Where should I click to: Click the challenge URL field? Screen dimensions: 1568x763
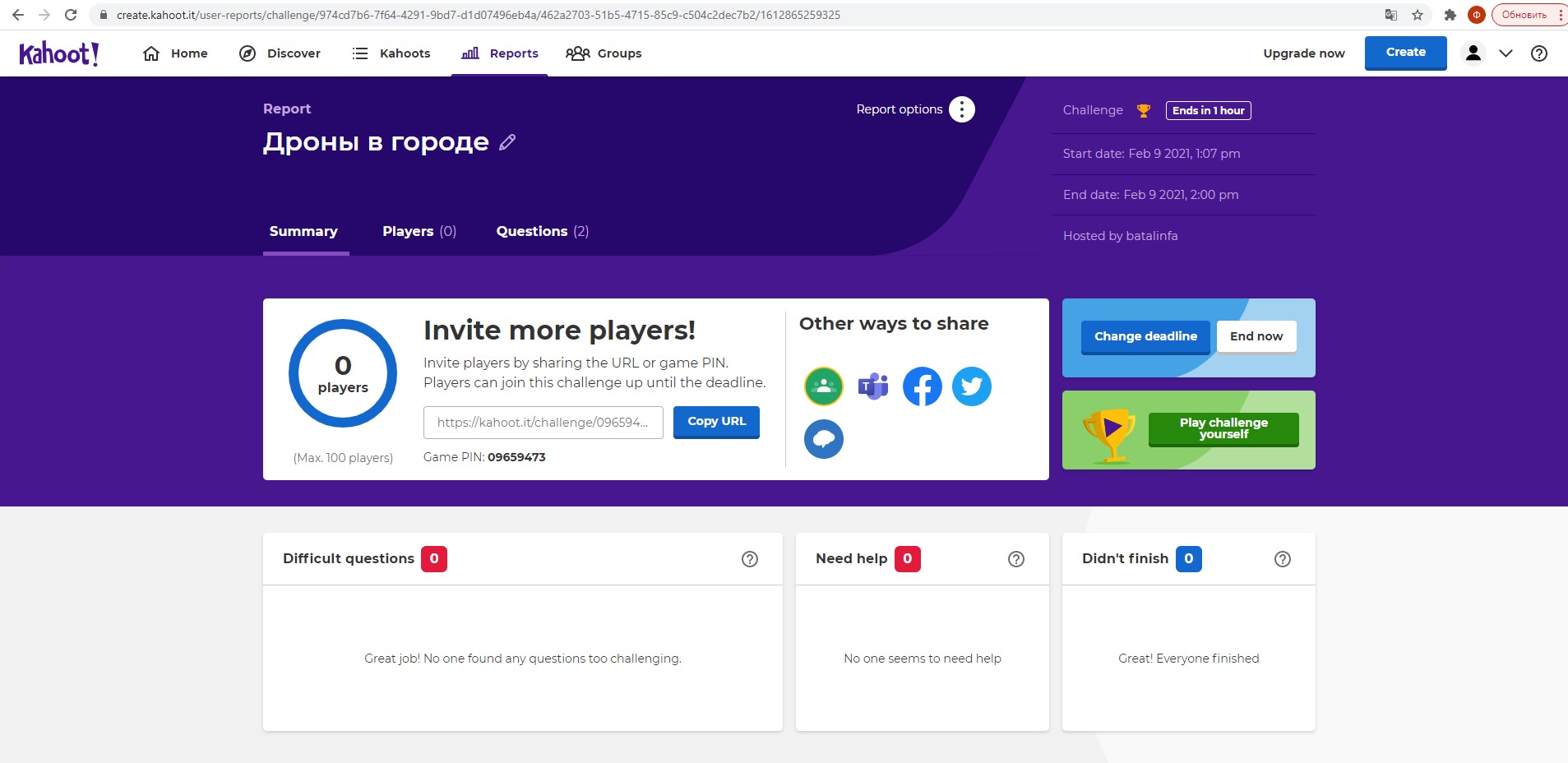click(x=543, y=423)
